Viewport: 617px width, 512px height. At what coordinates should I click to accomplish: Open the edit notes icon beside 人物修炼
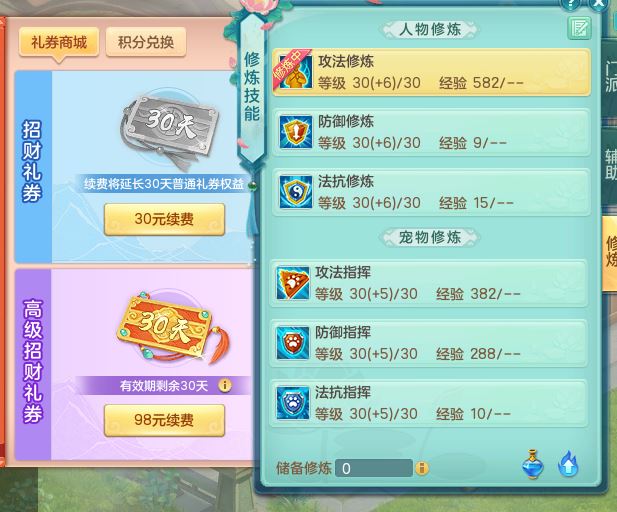579,28
